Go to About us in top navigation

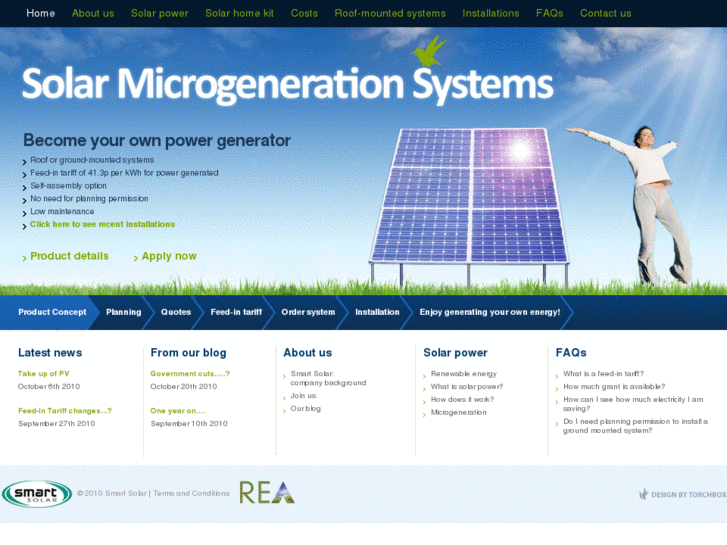click(x=93, y=13)
